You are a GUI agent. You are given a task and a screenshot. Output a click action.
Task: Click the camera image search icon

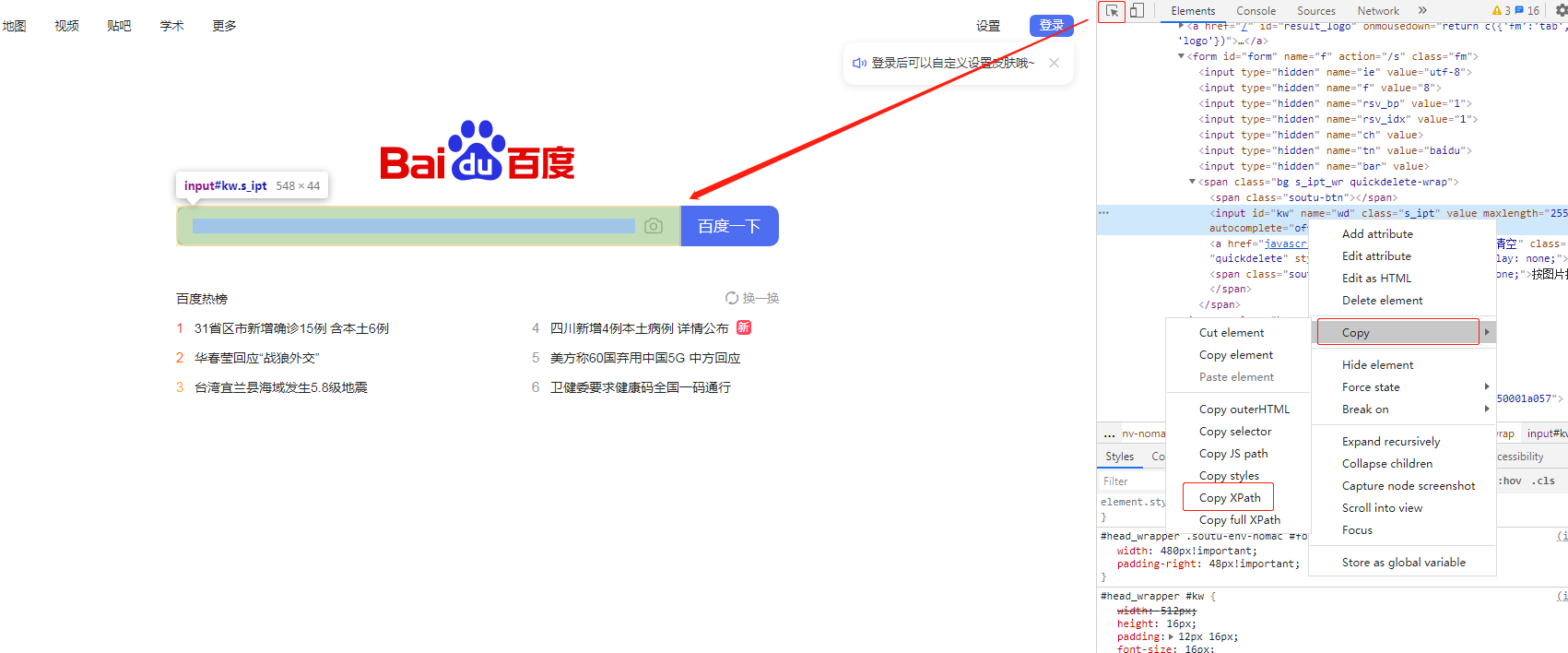point(654,226)
